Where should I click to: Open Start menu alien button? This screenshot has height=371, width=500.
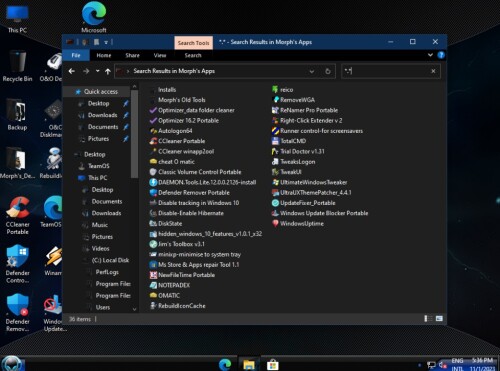tap(12, 364)
